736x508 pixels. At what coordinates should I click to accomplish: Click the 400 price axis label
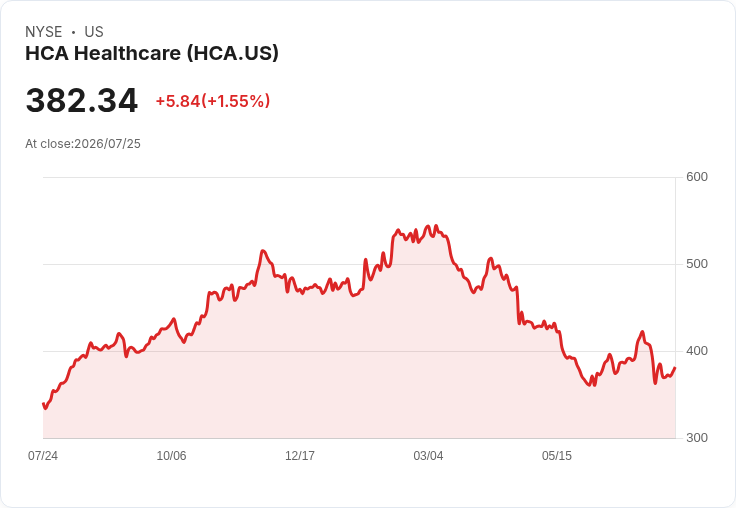click(697, 351)
